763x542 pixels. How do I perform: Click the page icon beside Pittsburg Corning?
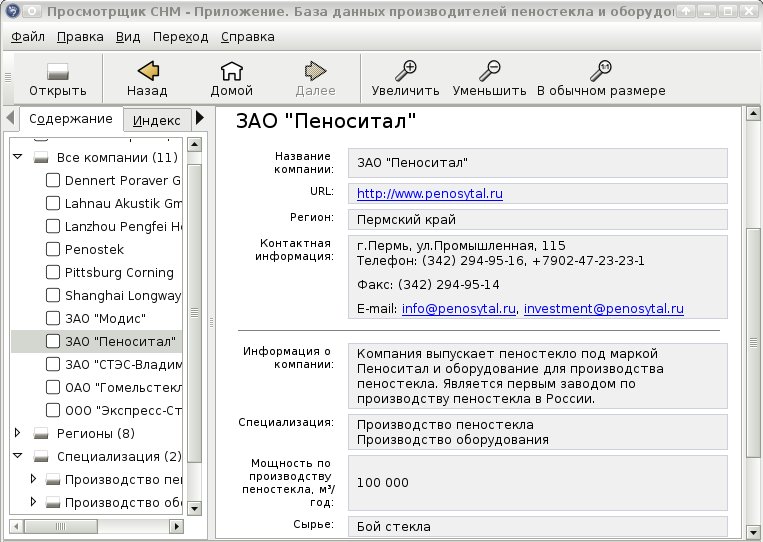tap(53, 272)
